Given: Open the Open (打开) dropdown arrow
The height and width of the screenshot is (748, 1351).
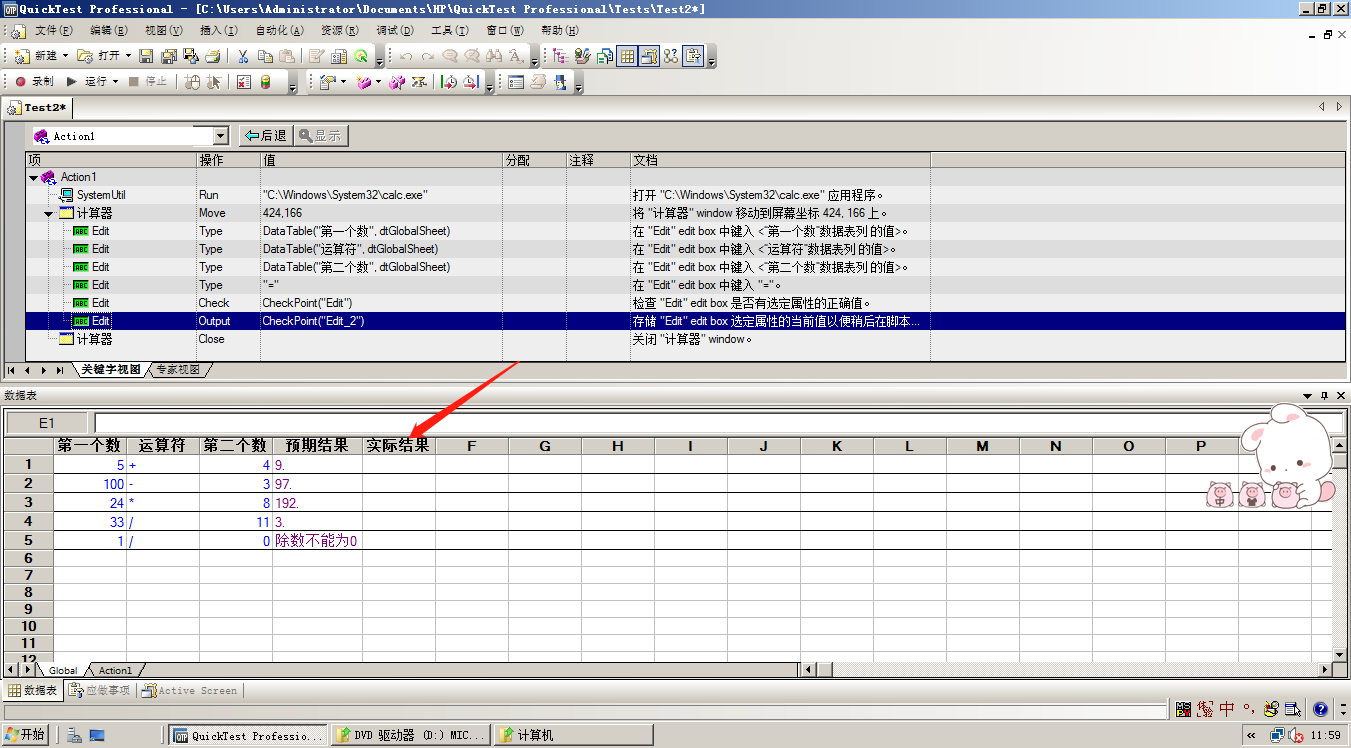Looking at the screenshot, I should coord(128,56).
